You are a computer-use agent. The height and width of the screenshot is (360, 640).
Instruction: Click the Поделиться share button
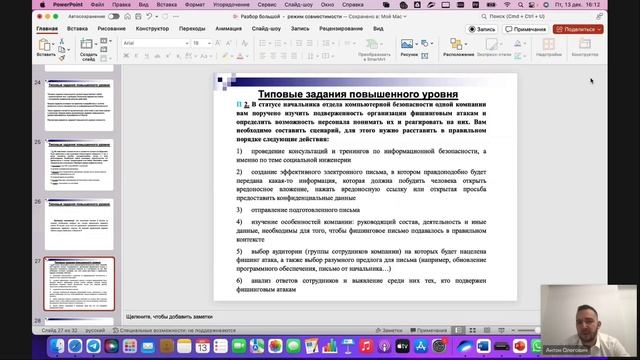578,29
